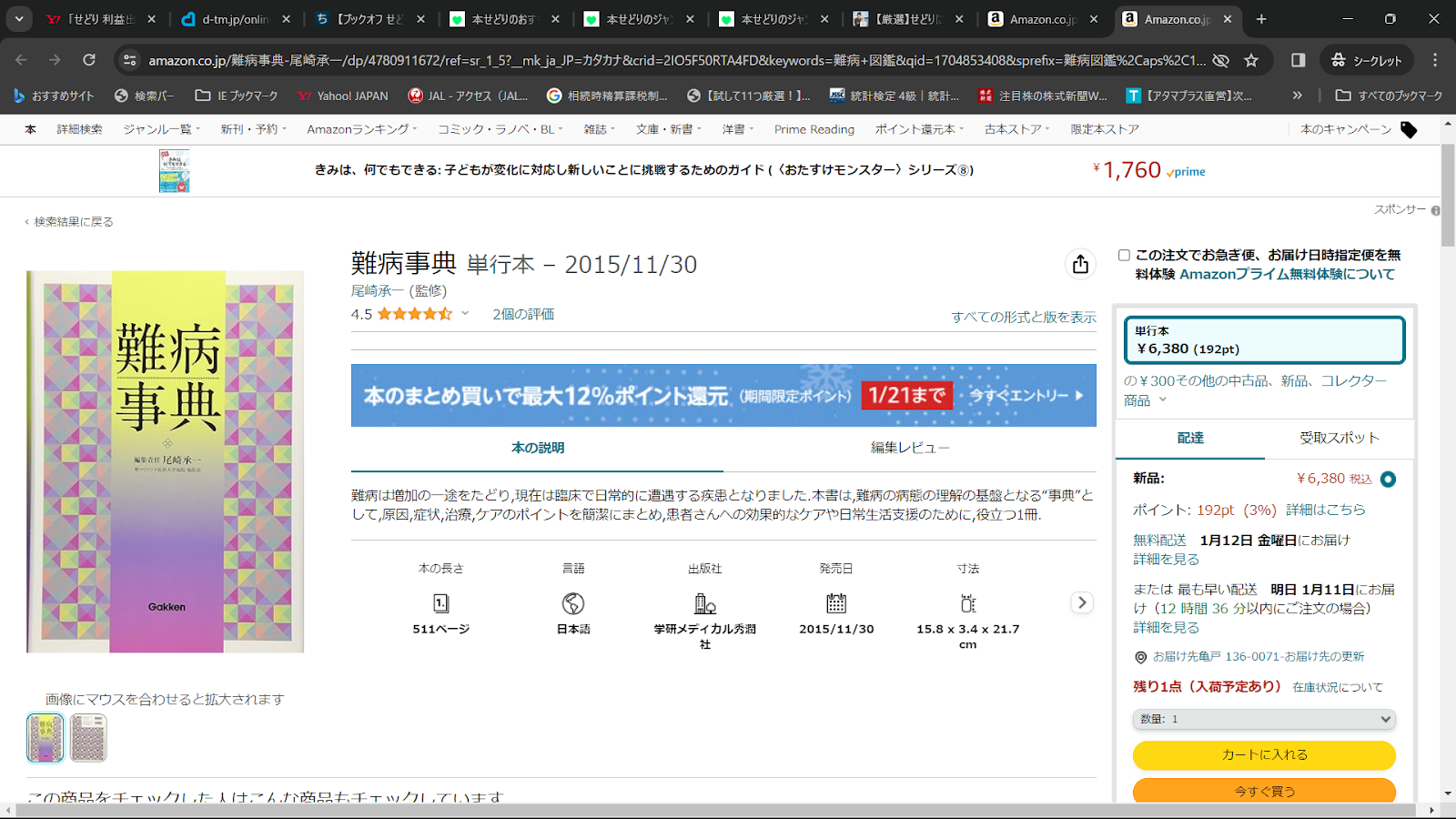Select the first book cover thumbnail

point(45,737)
